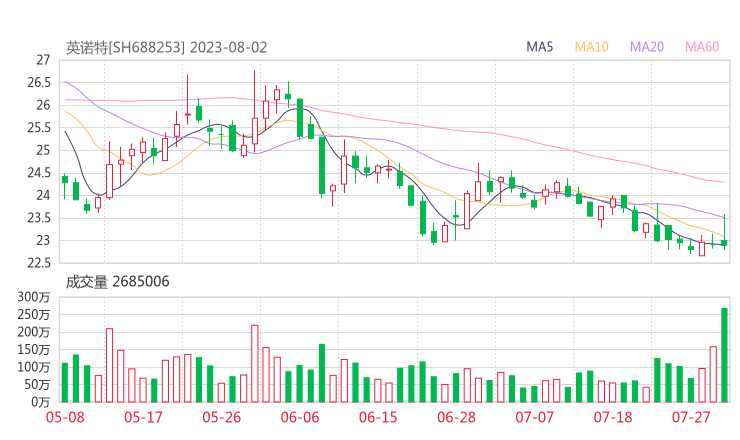Viewport: 740px width, 440px height.
Task: Click the 05-26 date label
Action: [x=221, y=417]
